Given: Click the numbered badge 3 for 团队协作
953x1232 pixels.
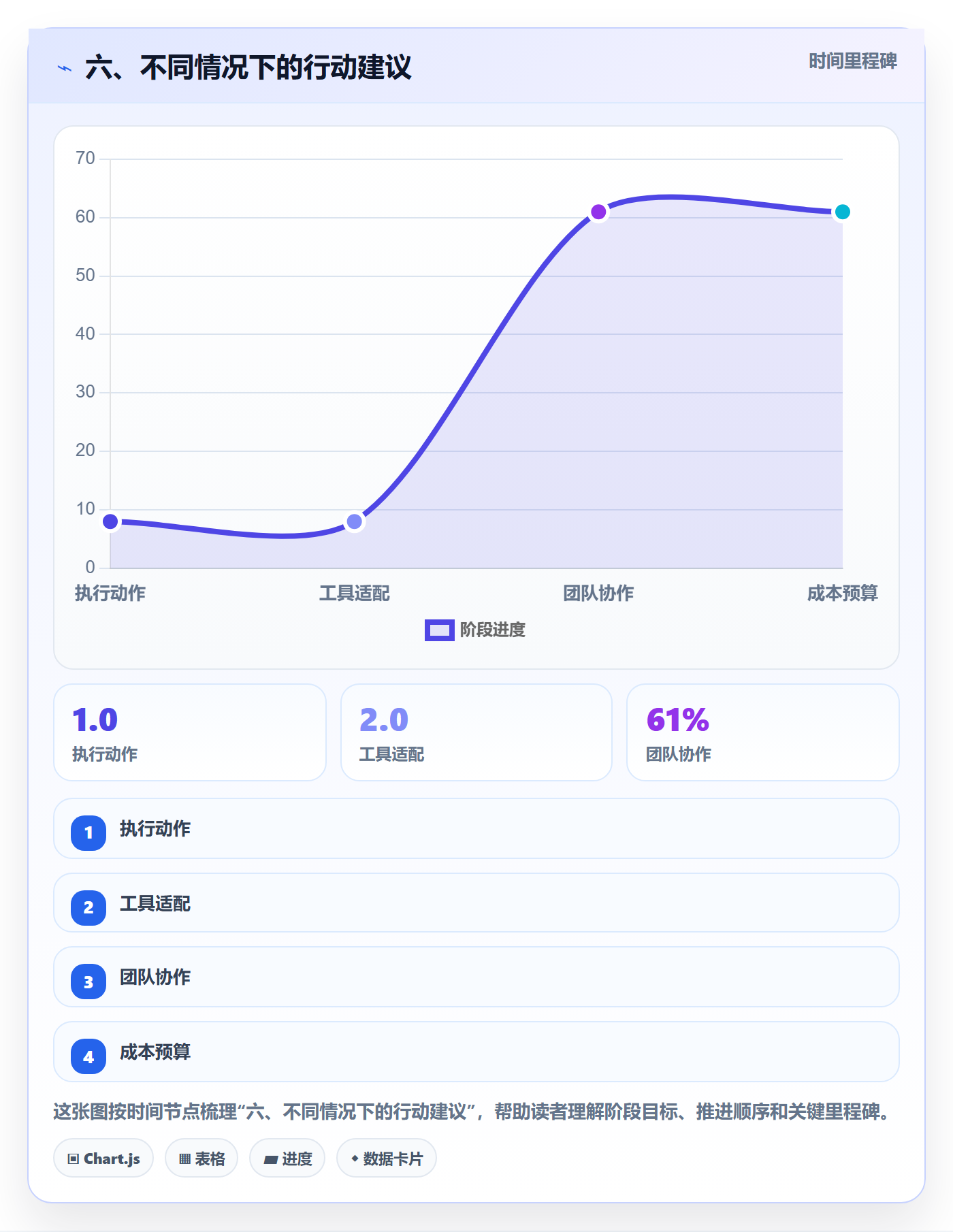Looking at the screenshot, I should click(x=88, y=982).
